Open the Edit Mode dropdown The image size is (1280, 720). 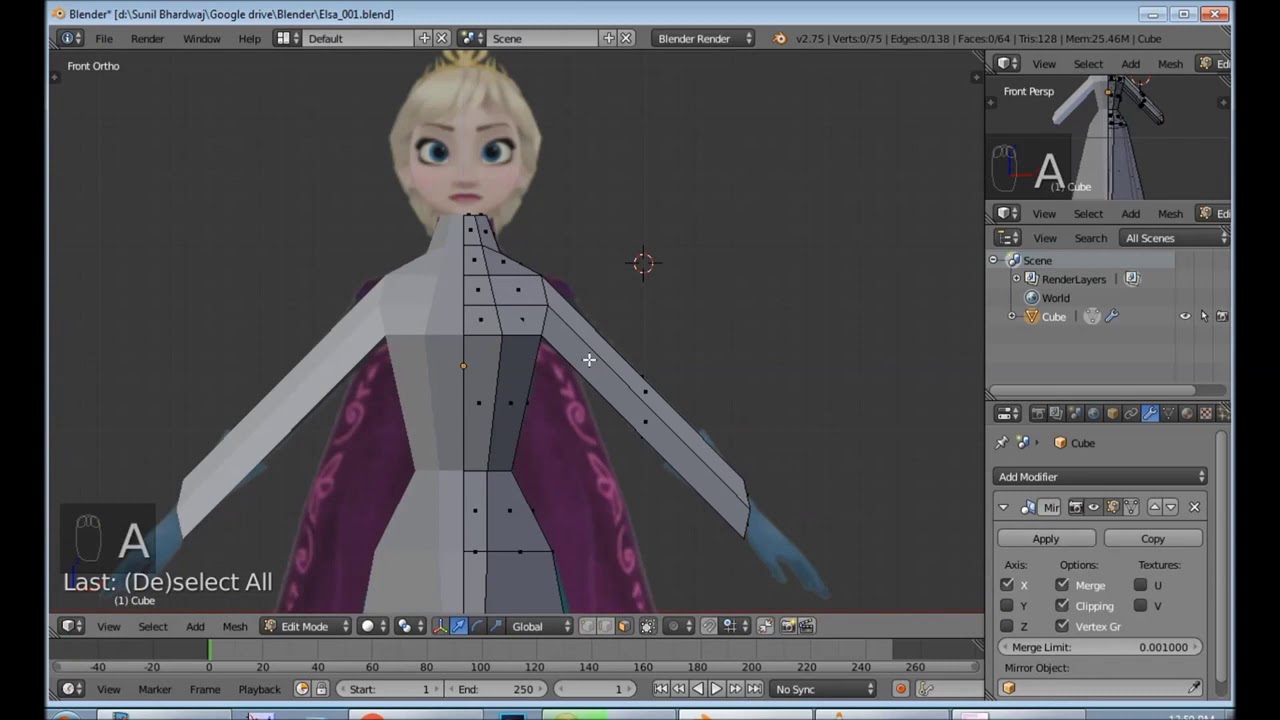pos(306,626)
